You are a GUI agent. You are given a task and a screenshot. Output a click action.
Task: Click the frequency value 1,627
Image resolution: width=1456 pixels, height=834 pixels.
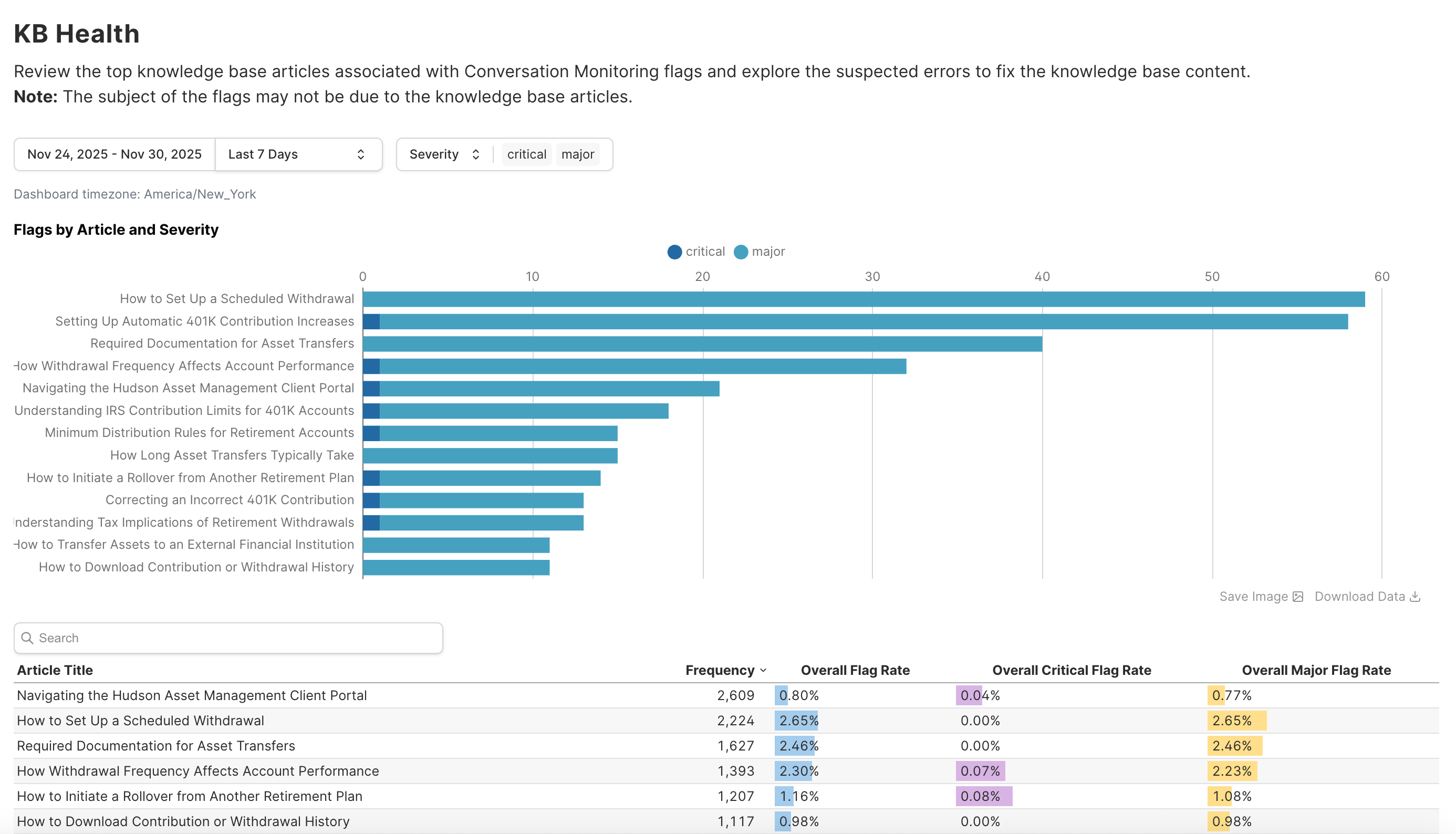[735, 746]
